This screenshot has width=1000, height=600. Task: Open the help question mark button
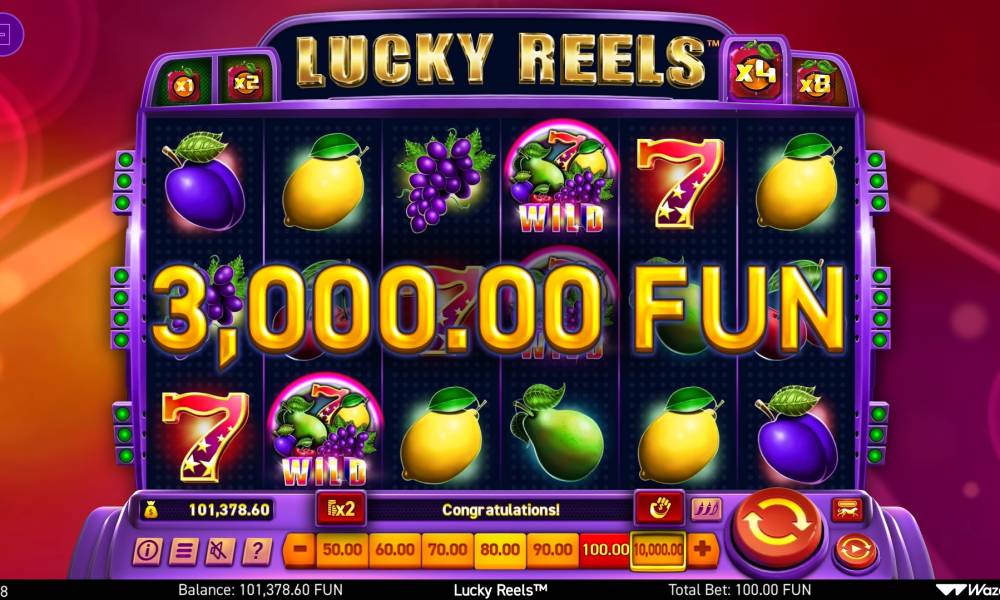(x=257, y=551)
